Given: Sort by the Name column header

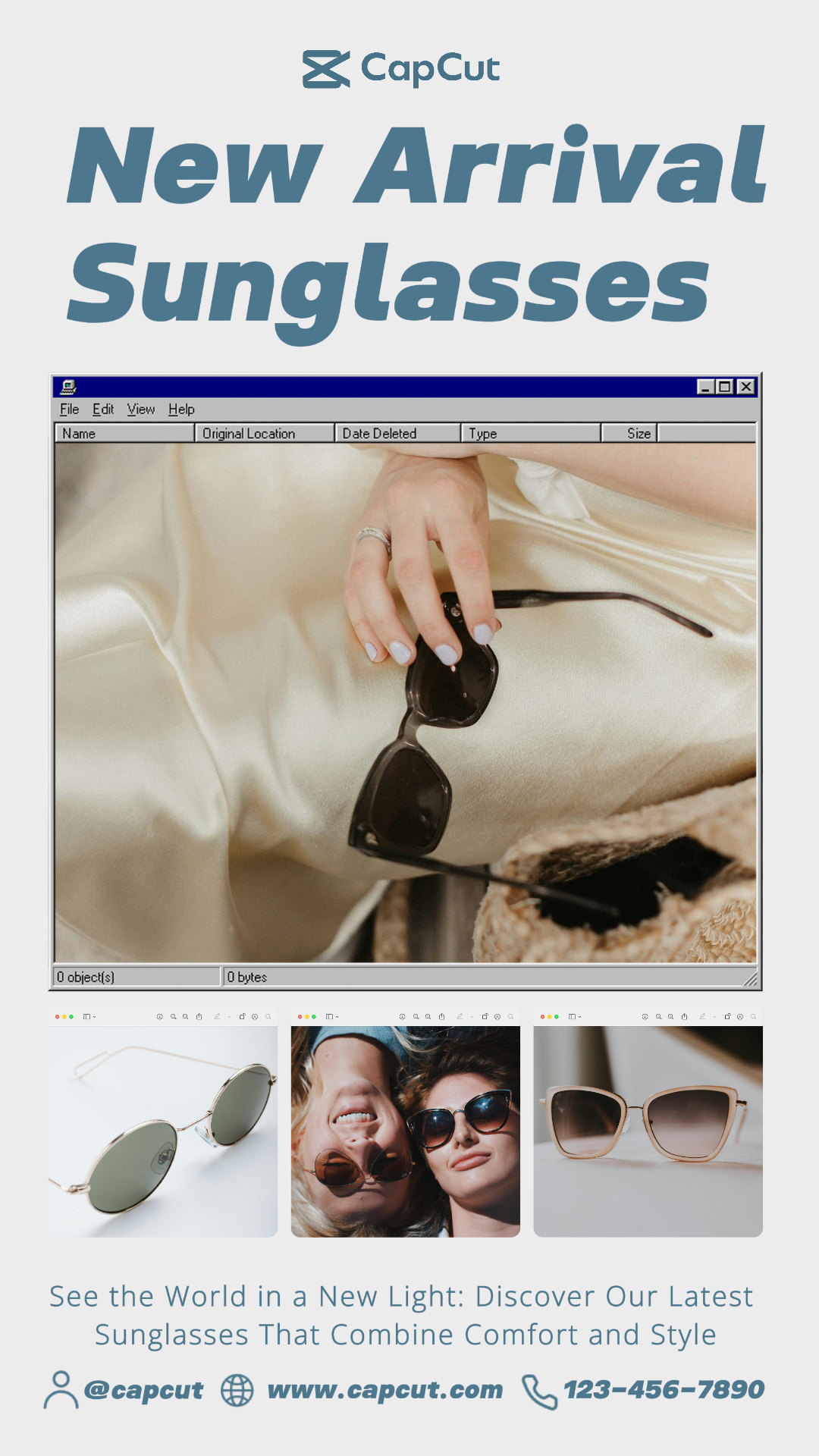Looking at the screenshot, I should point(125,433).
